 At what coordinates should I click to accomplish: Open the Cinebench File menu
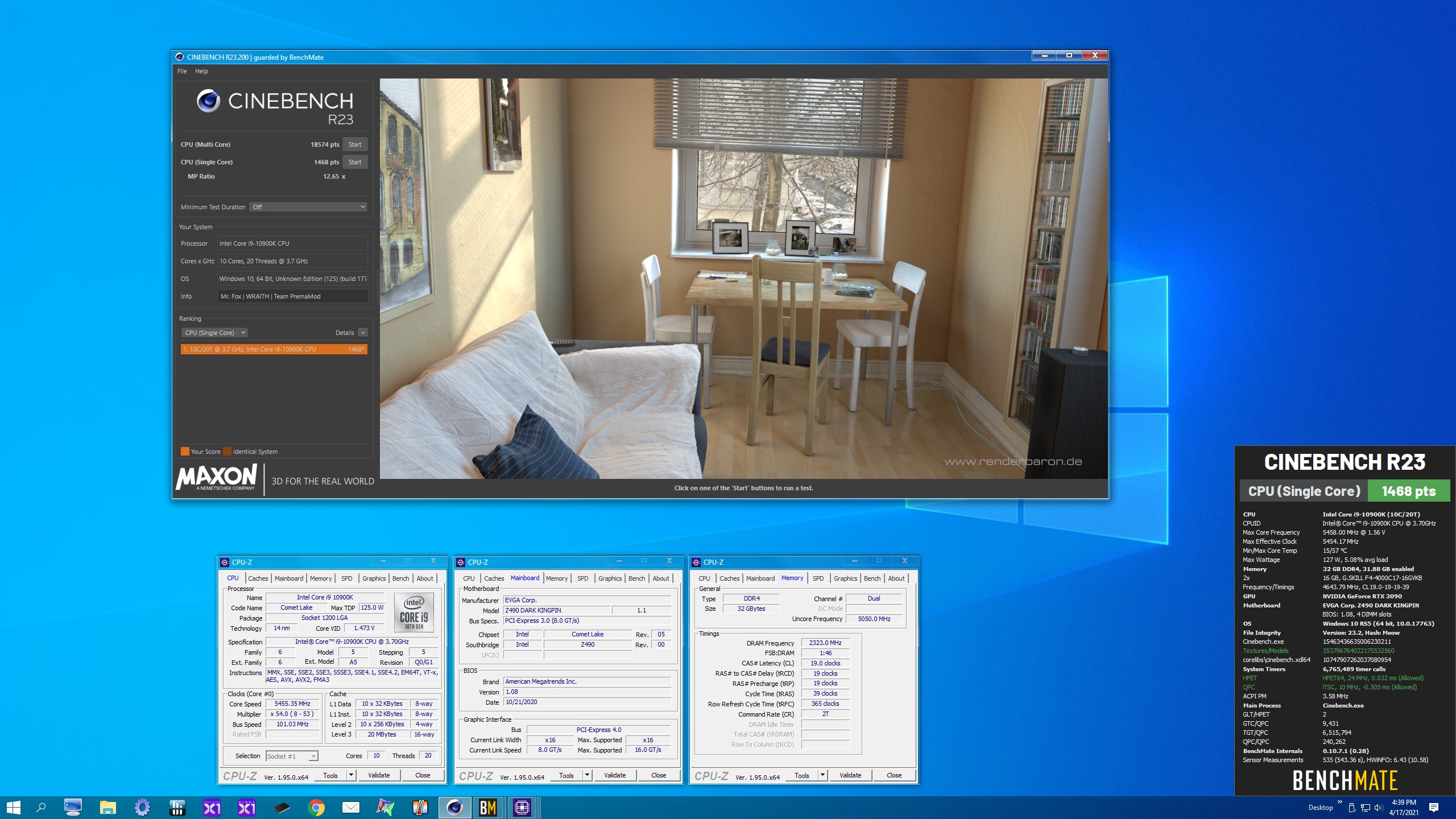182,71
